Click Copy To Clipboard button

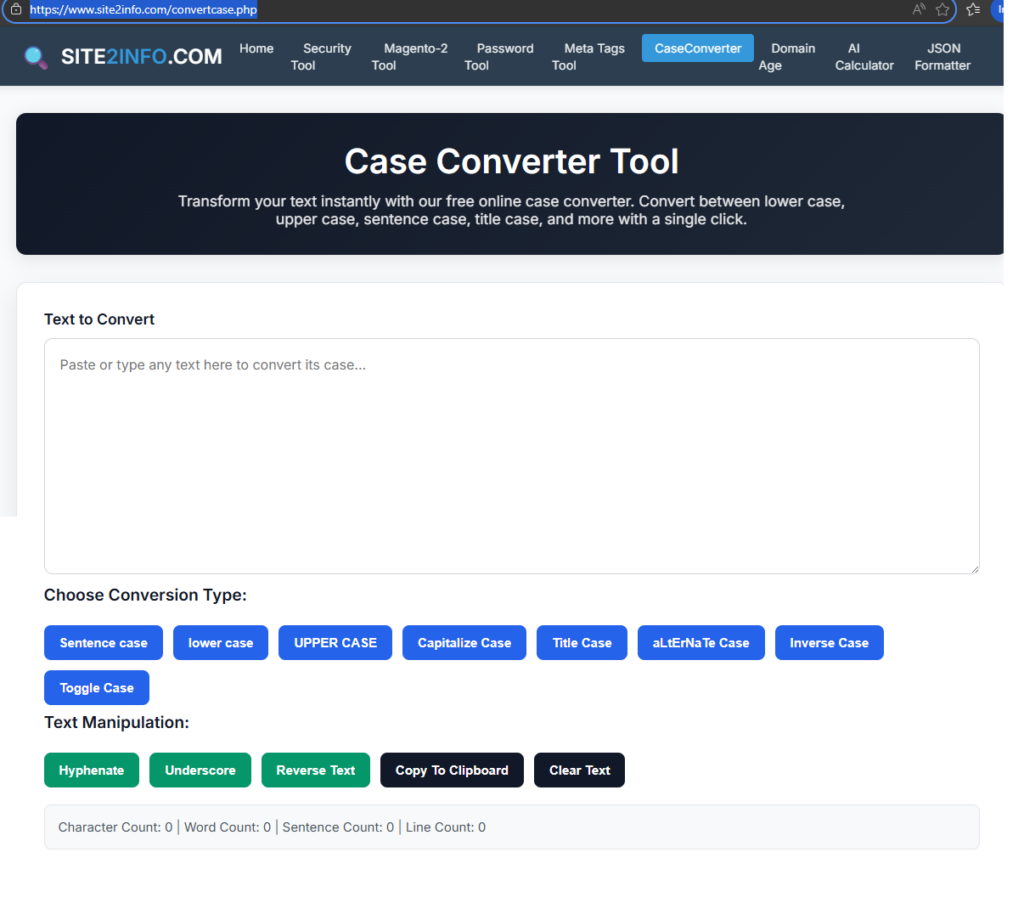[x=451, y=770]
